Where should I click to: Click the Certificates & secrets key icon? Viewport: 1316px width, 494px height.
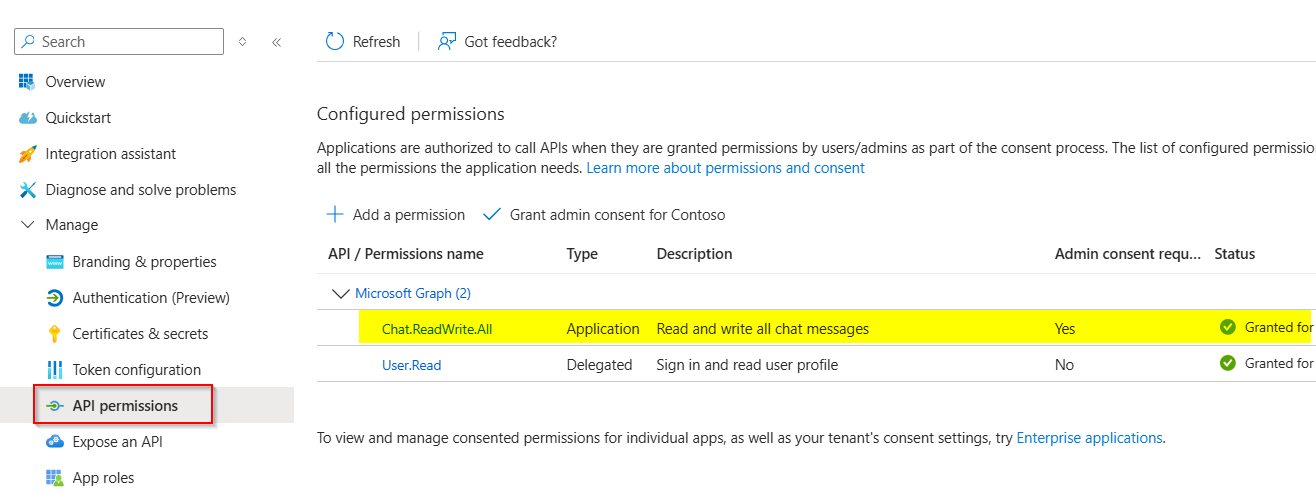54,334
